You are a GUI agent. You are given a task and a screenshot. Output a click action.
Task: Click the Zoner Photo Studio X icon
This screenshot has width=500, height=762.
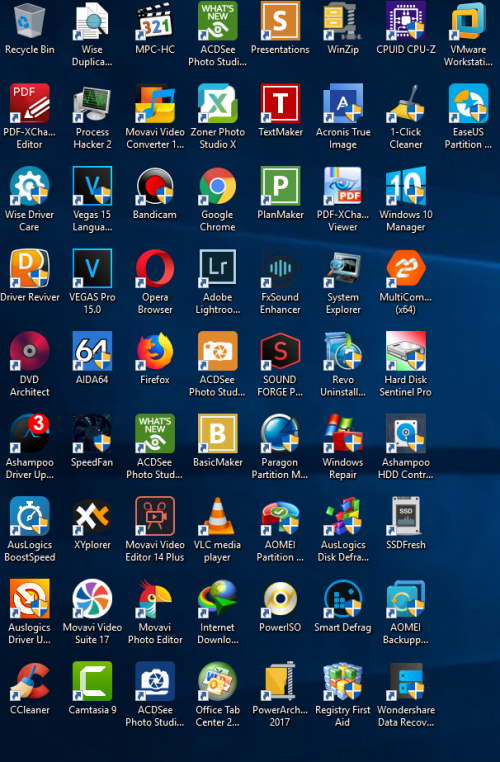pos(217,103)
